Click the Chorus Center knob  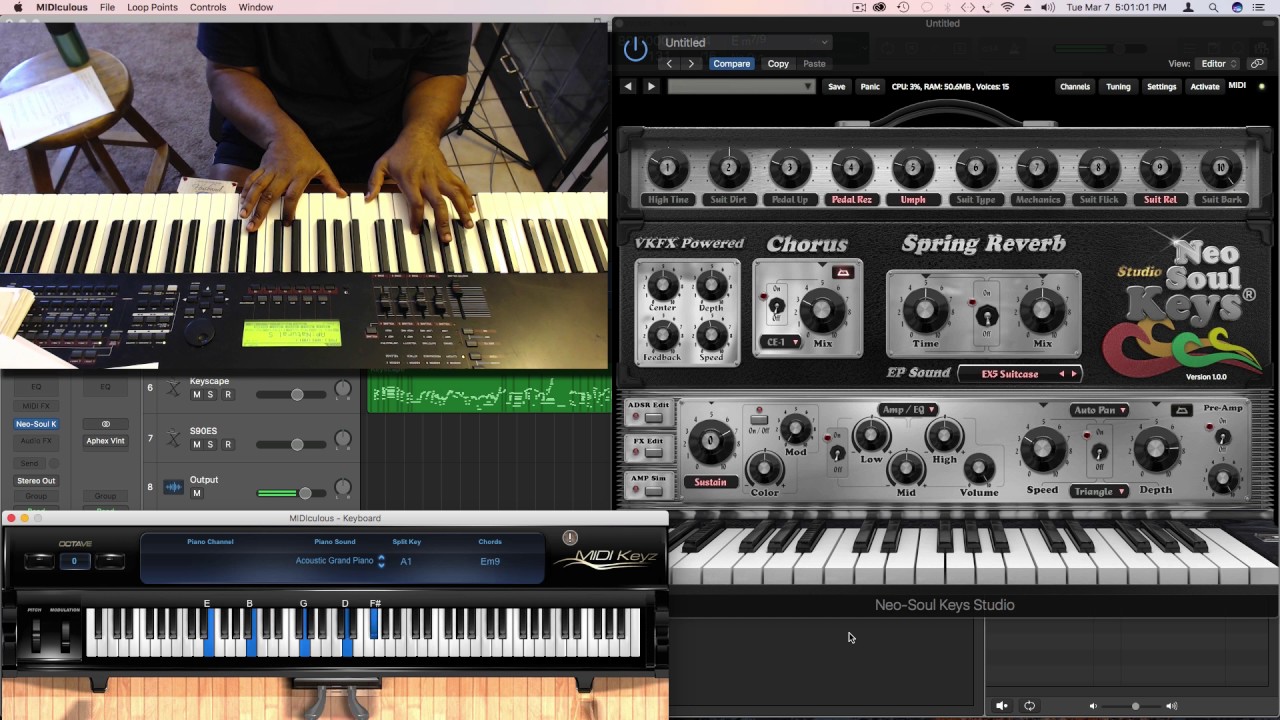point(662,286)
